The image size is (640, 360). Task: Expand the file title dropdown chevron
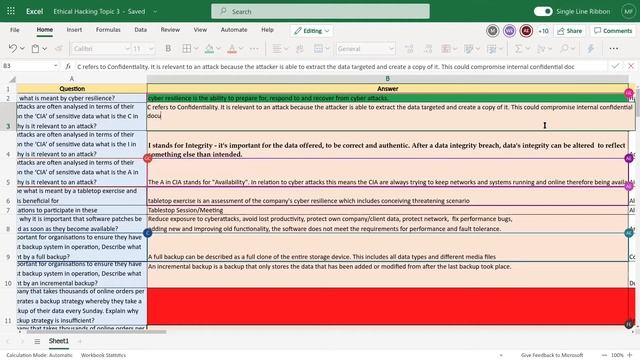(155, 11)
